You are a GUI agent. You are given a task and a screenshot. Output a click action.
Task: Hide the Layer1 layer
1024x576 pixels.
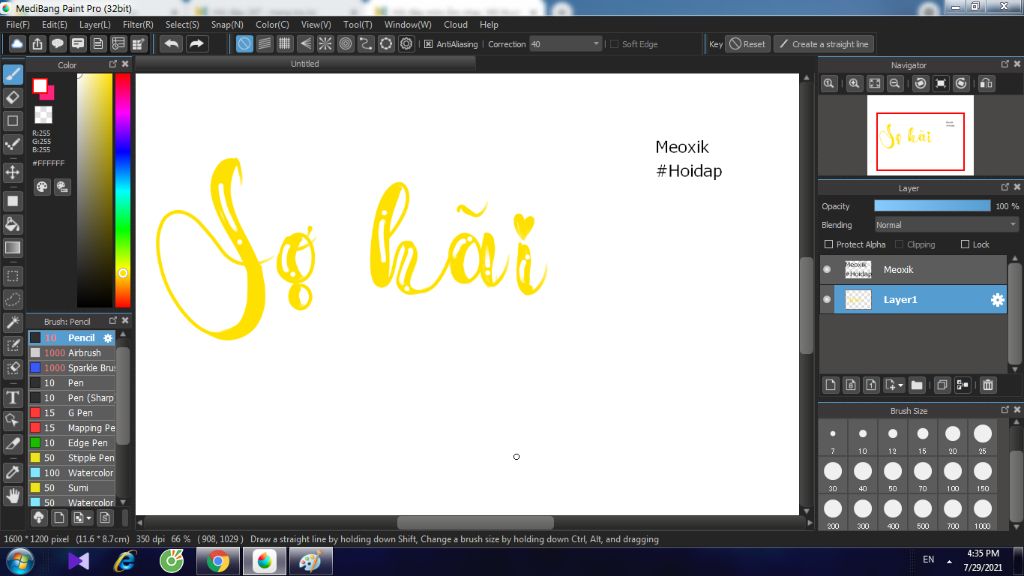pyautogui.click(x=827, y=300)
